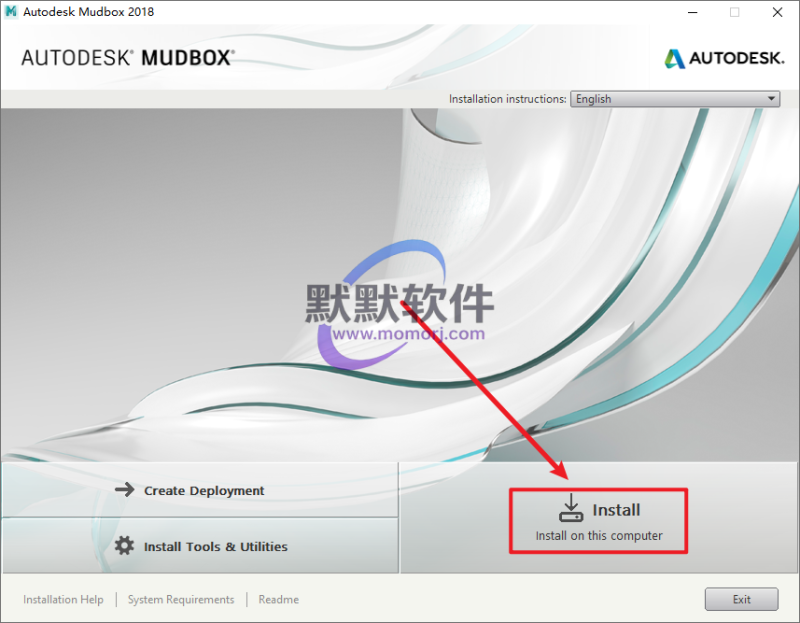Open the Readme link
Image resolution: width=800 pixels, height=623 pixels.
pos(278,600)
